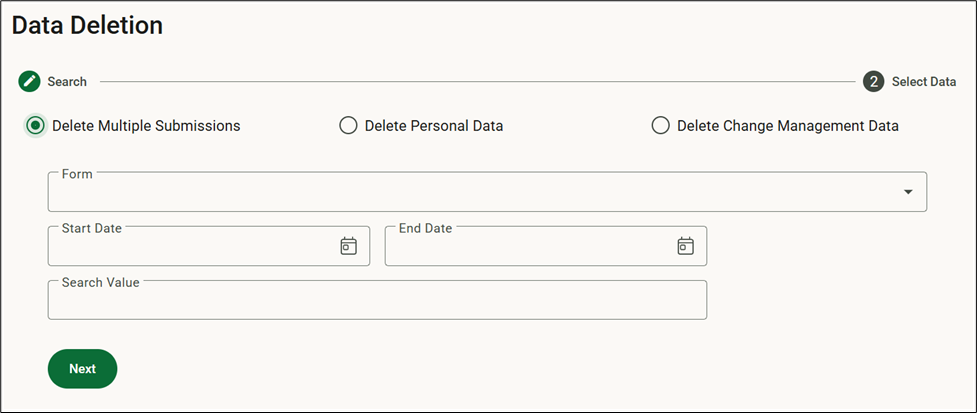Focus the End Date input field
977x413 pixels.
[x=546, y=246]
